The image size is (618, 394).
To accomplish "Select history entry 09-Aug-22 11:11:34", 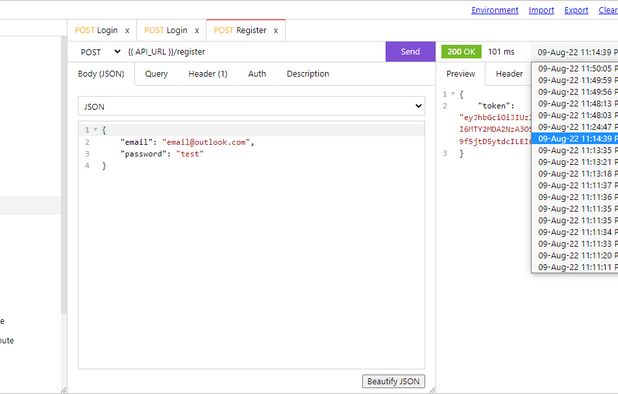I will 575,232.
